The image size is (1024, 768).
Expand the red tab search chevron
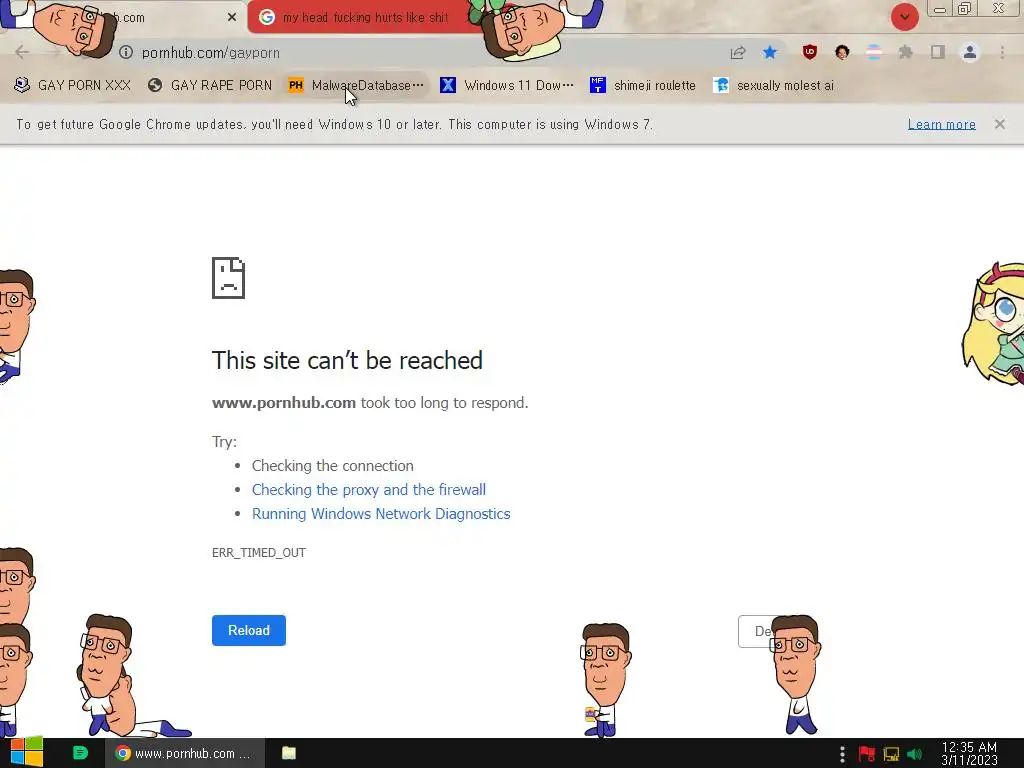coord(904,17)
